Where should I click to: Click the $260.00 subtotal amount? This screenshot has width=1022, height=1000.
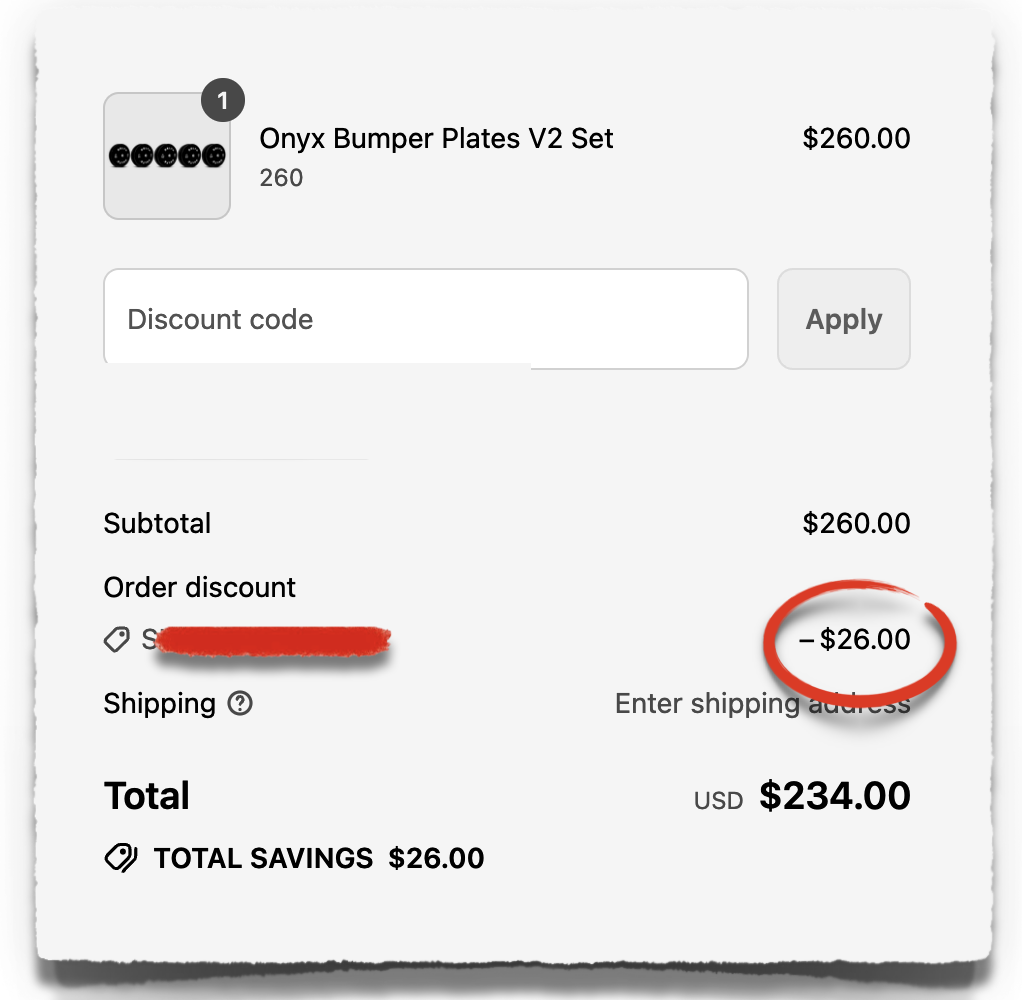[857, 523]
